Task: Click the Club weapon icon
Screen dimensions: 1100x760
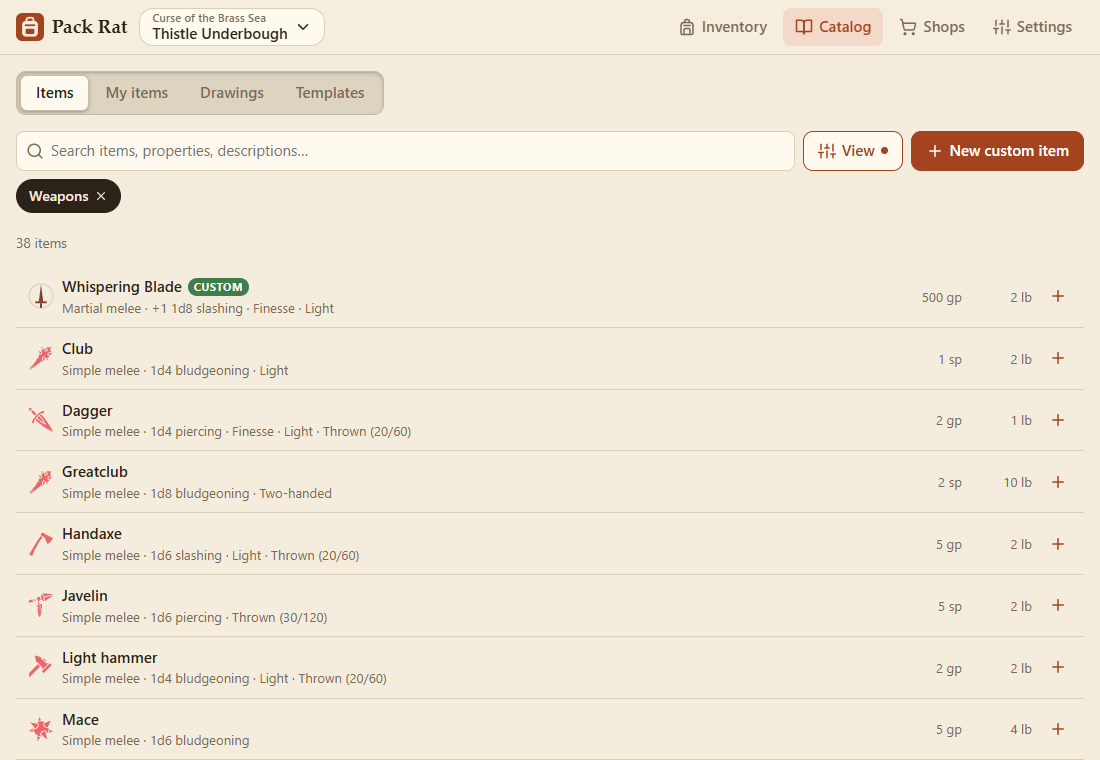Action: click(41, 358)
